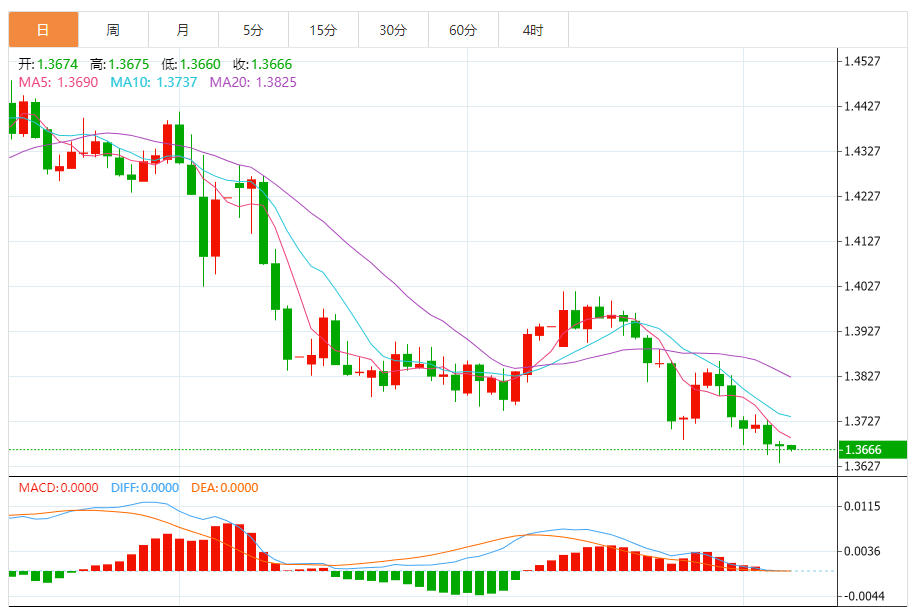
Task: Click the MA10: 1.3737 indicator label
Action: click(x=154, y=82)
